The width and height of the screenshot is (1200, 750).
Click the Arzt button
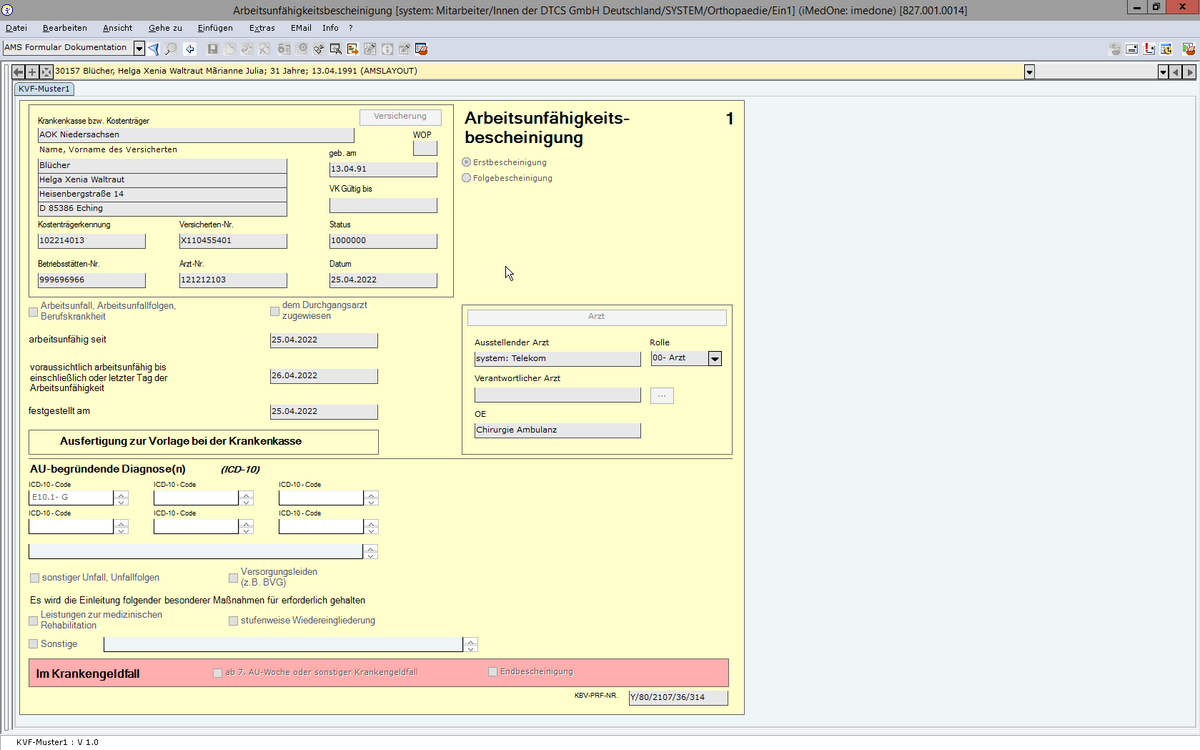(596, 317)
